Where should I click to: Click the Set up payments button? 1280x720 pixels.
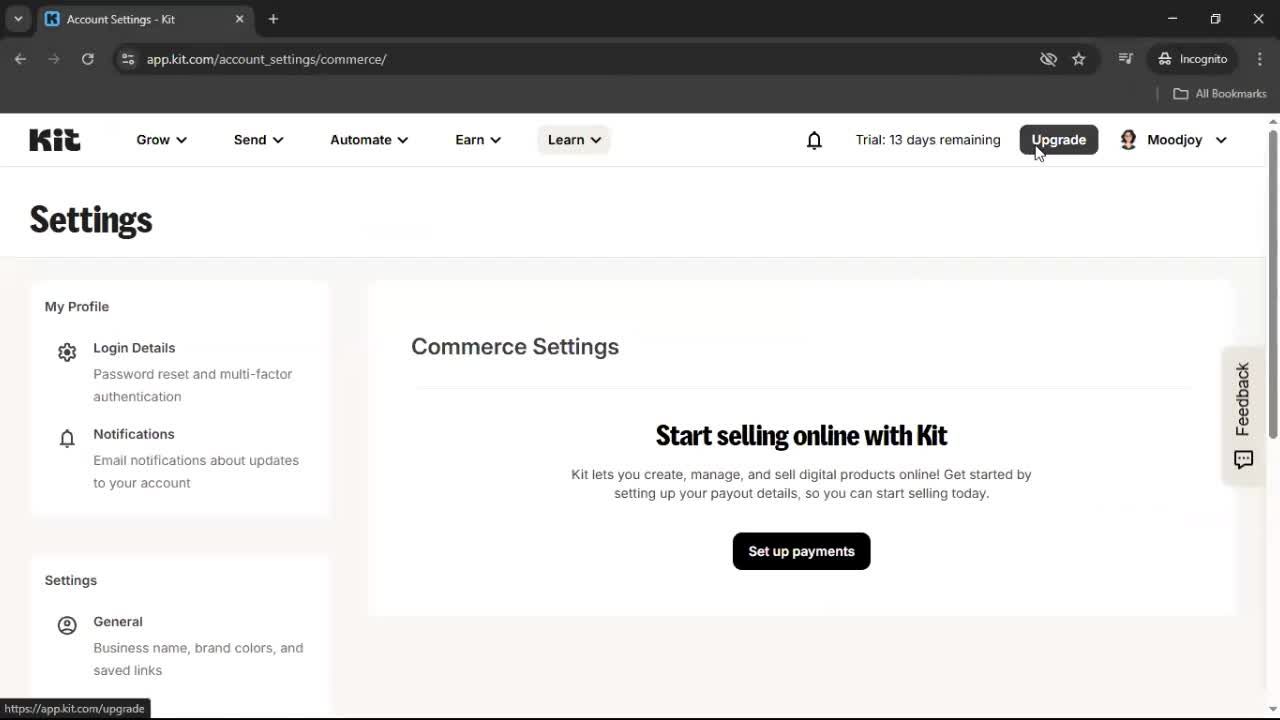tap(800, 551)
